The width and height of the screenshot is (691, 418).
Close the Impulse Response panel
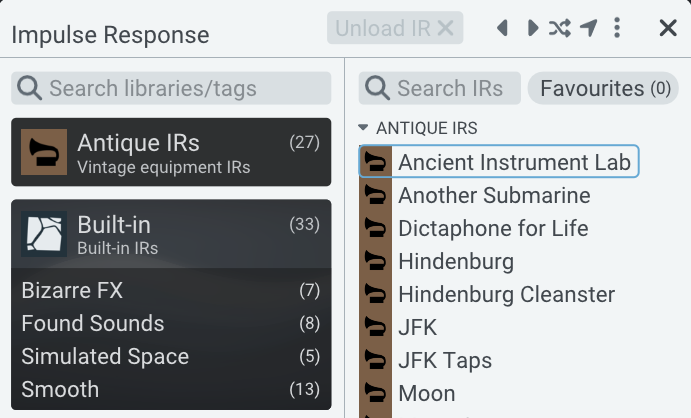[668, 29]
